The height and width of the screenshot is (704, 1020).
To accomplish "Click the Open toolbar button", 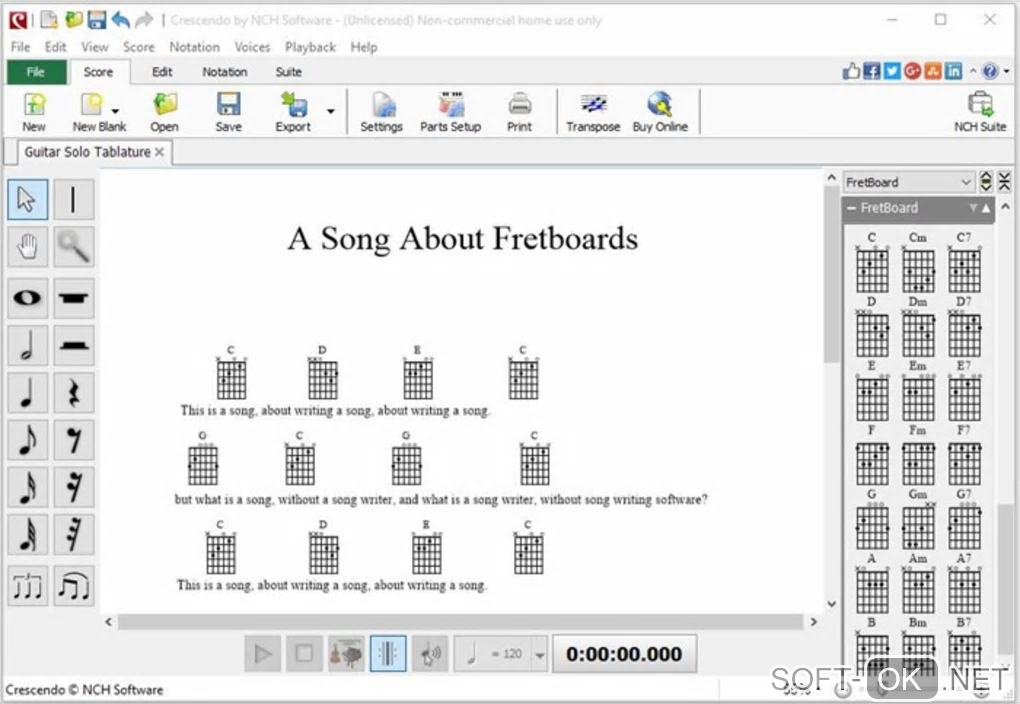I will point(165,112).
